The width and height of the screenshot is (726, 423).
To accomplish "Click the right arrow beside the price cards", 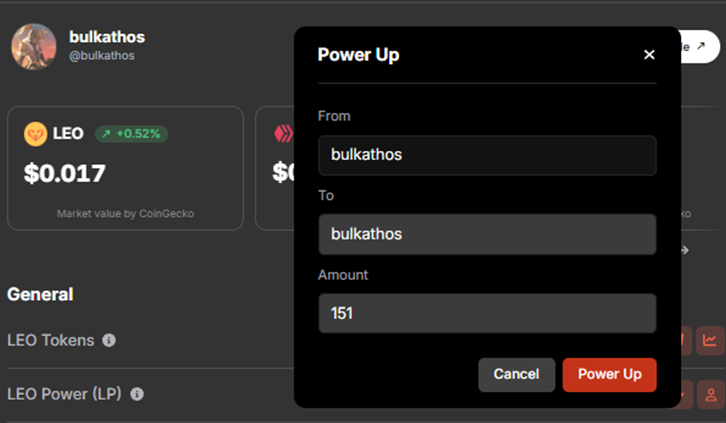I will 685,250.
